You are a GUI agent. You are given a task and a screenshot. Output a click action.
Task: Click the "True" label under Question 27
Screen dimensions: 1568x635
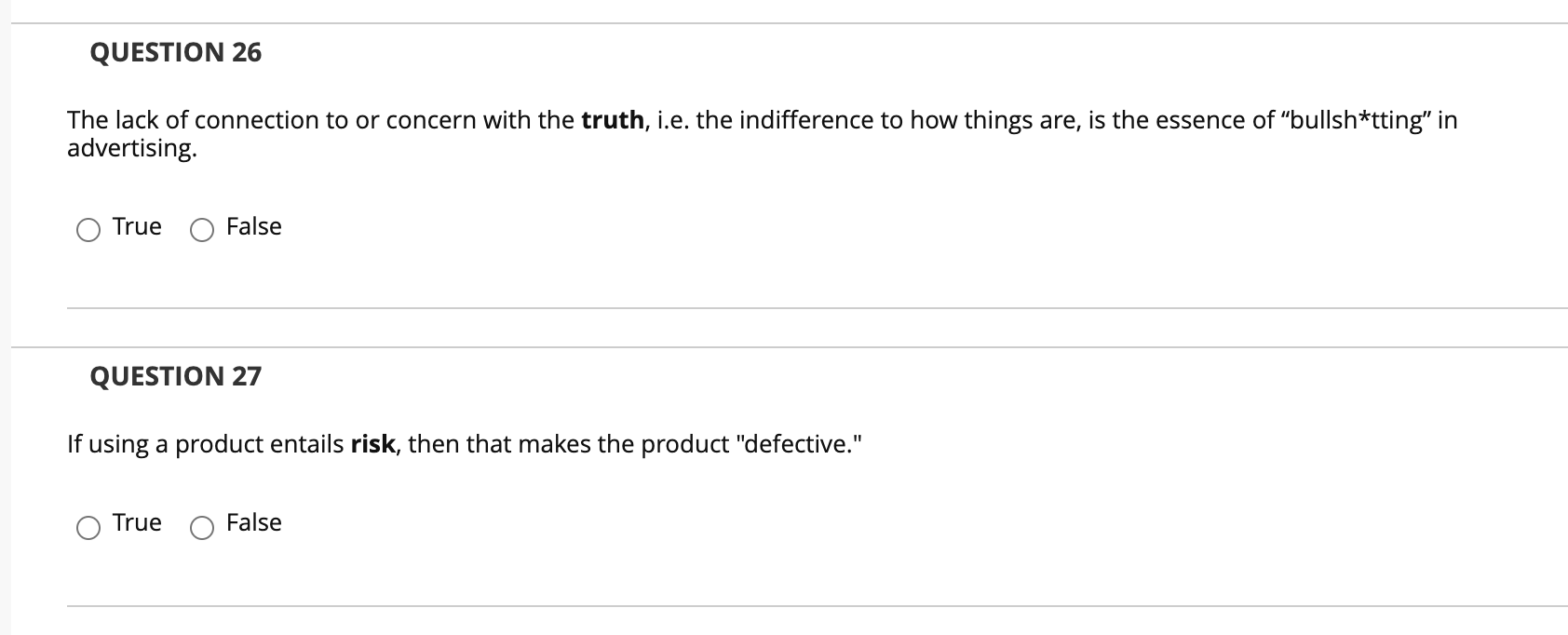pos(137,523)
